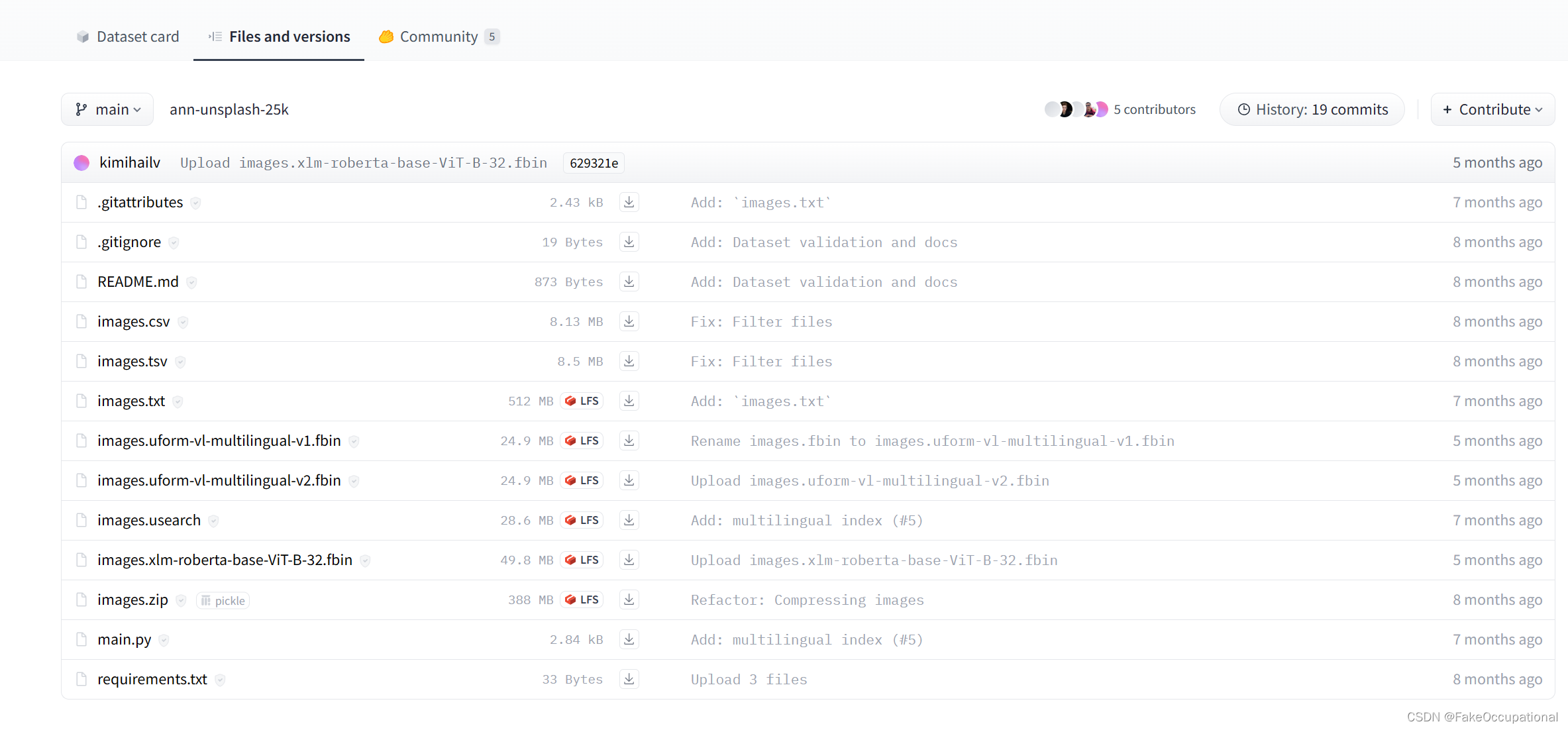Click download icon for images.zip
The image size is (1568, 730).
[x=629, y=600]
